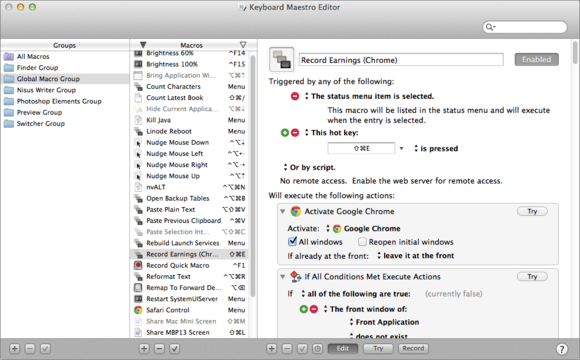Viewport: 580px width, 360px height.
Task: Add a new macro in Macros column
Action: 144,349
